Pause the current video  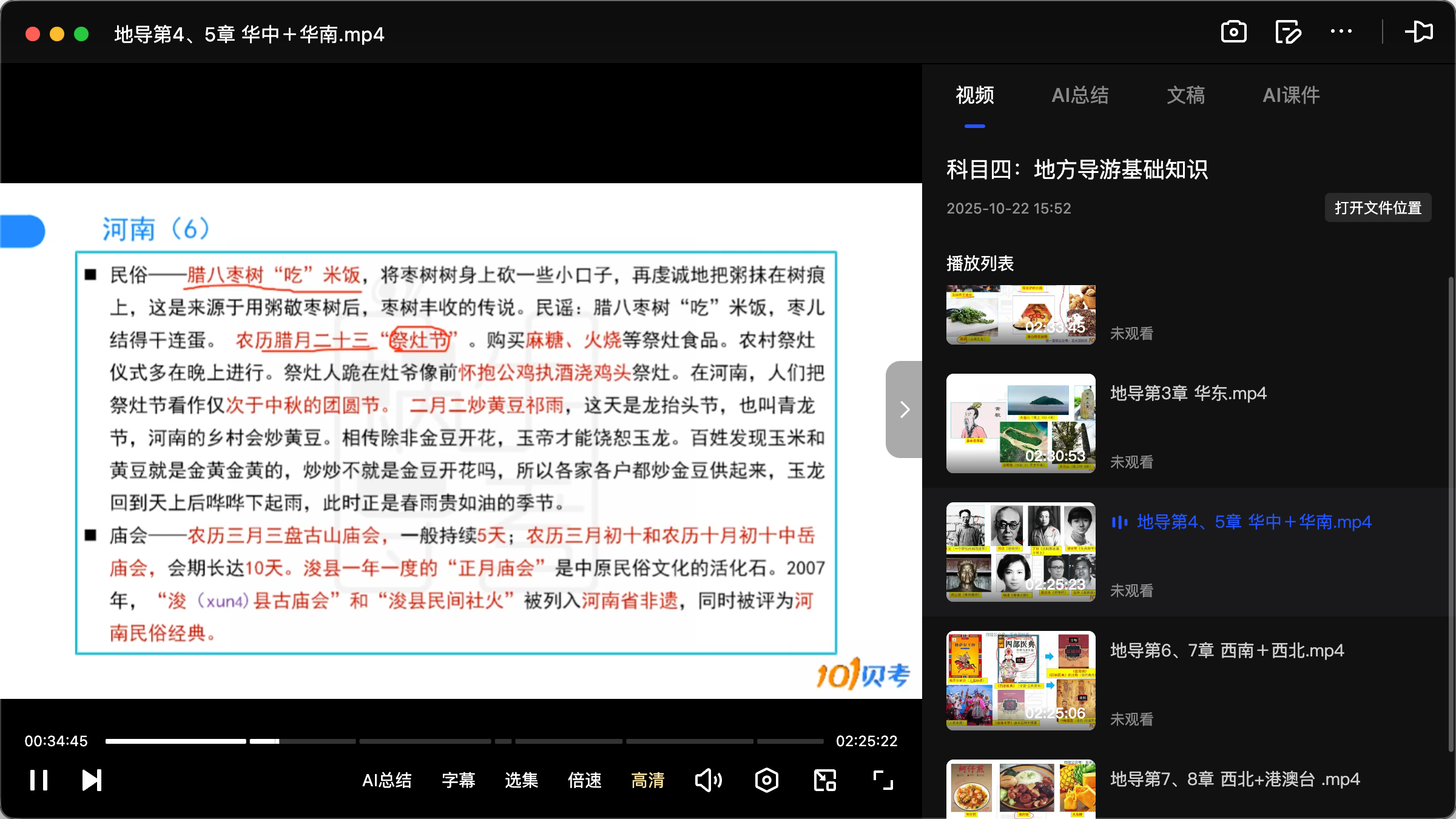(x=39, y=780)
